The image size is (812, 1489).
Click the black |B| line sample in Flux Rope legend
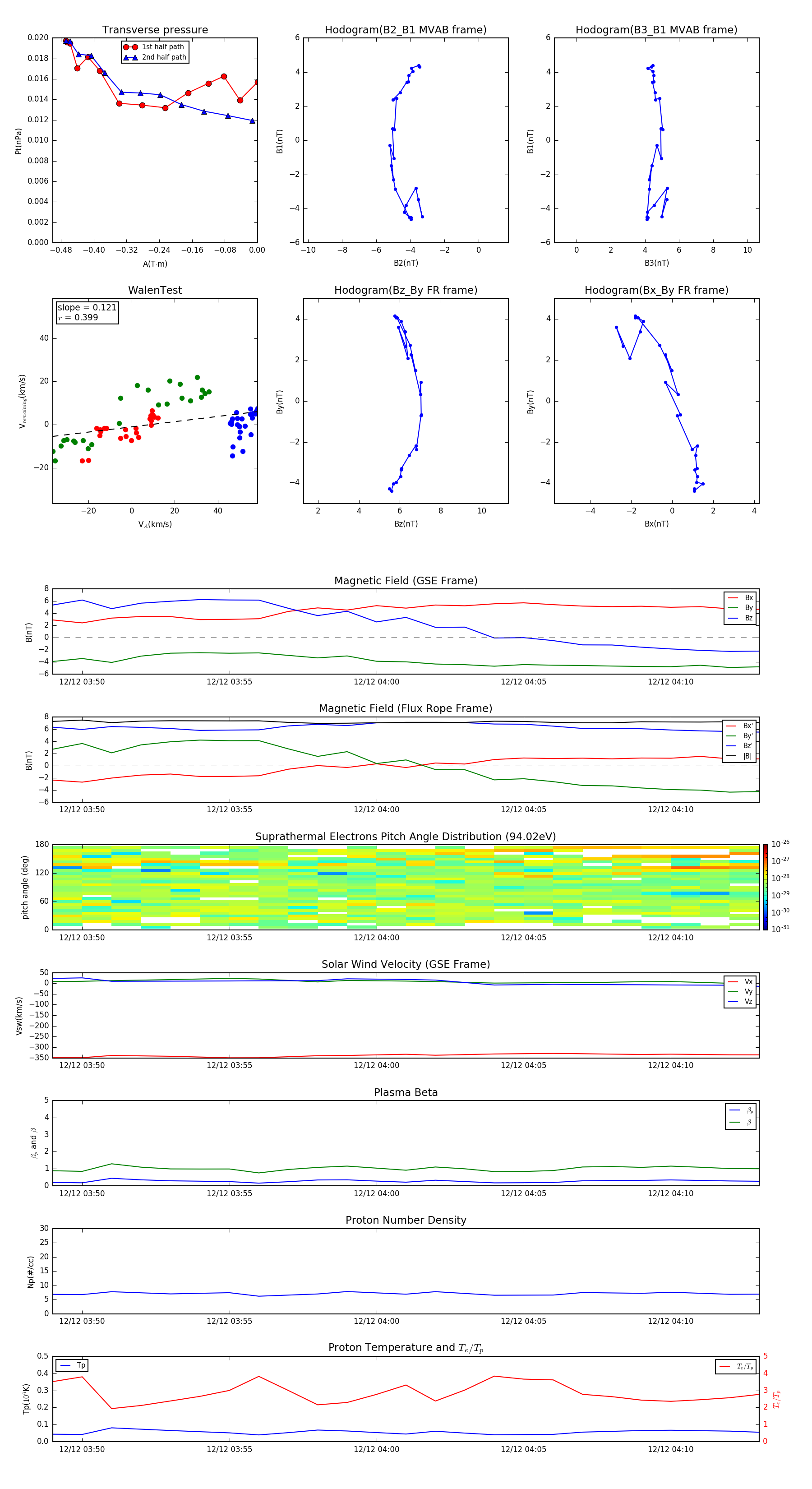731,756
